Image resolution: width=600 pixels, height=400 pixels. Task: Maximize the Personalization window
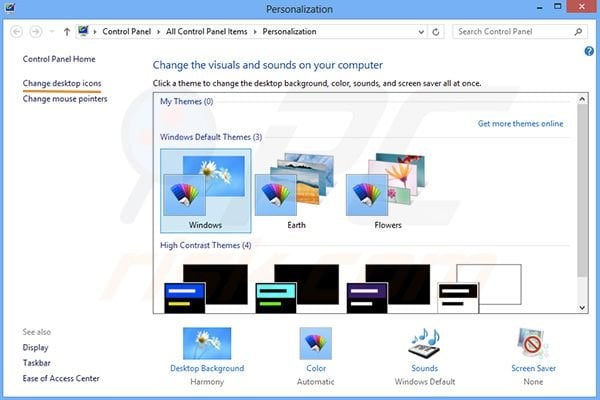tap(558, 7)
